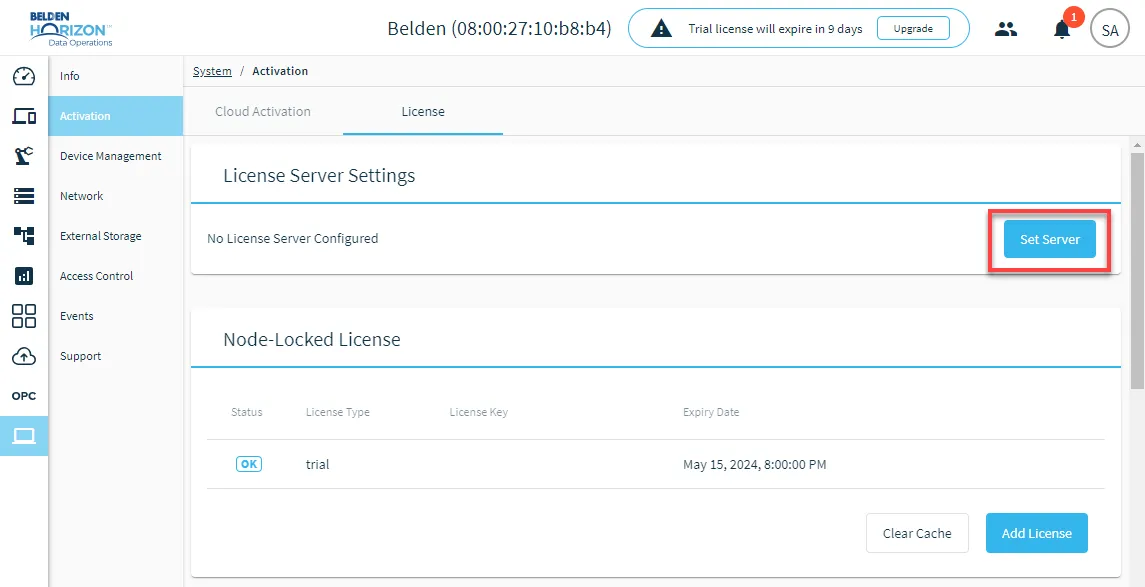The height and width of the screenshot is (587, 1145).
Task: Select the cloud upload icon in sidebar
Action: pos(24,356)
